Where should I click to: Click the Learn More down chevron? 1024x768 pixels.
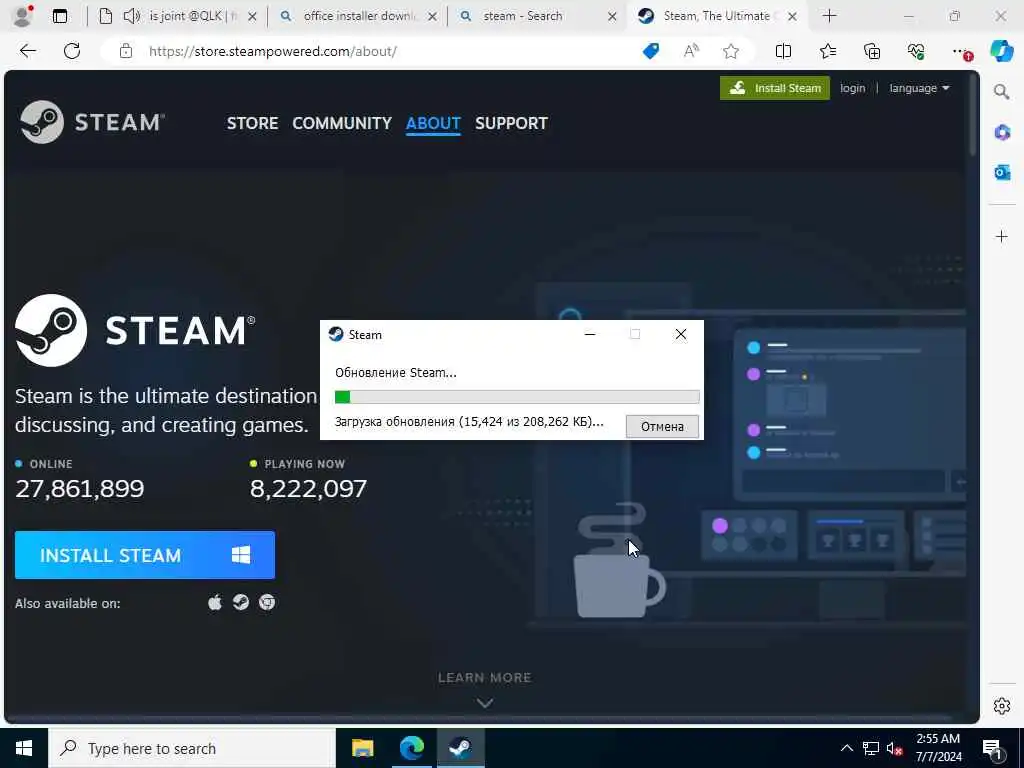click(485, 703)
